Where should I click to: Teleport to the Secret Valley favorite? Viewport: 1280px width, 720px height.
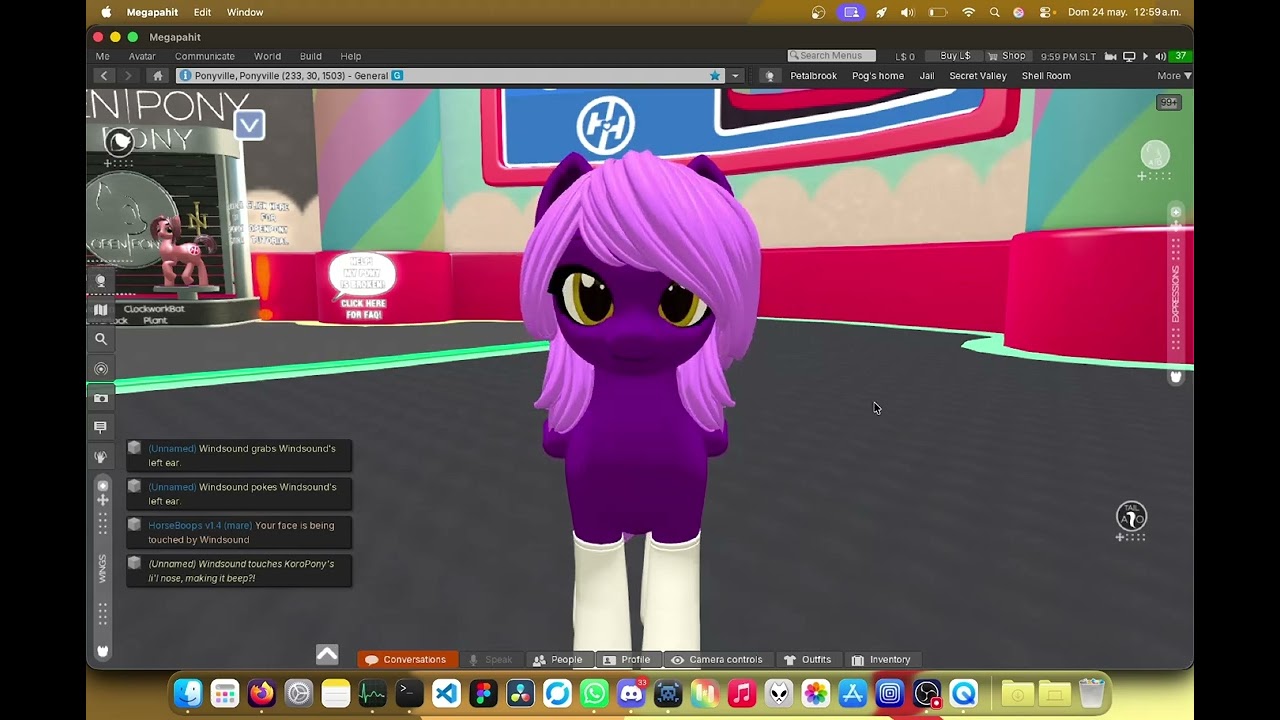click(978, 76)
